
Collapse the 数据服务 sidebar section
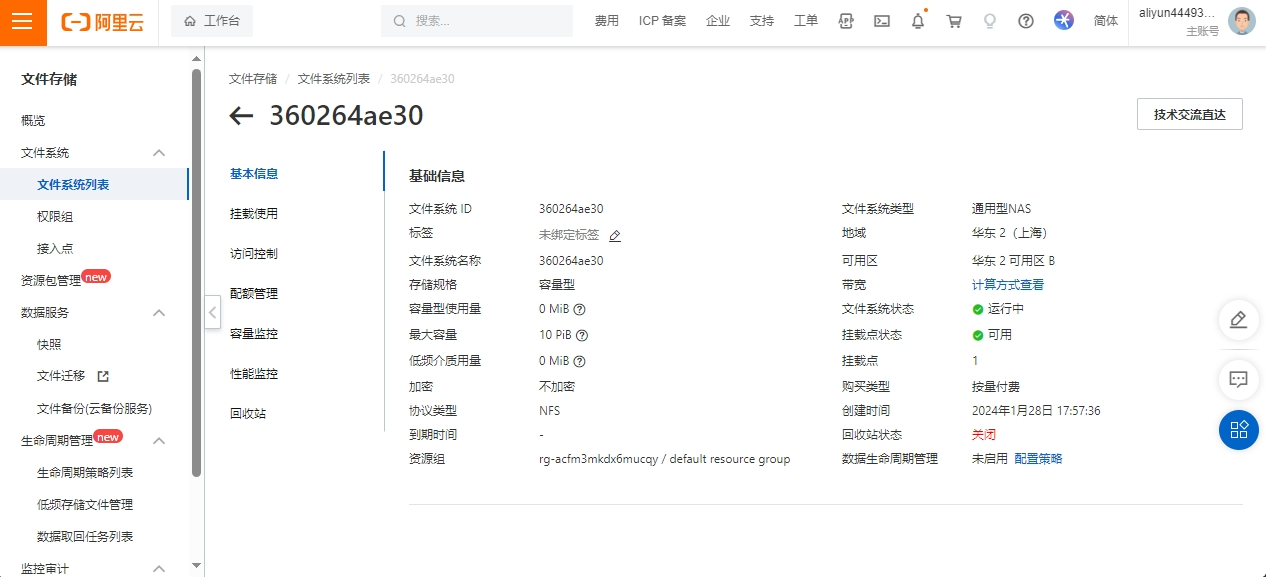[x=158, y=313]
